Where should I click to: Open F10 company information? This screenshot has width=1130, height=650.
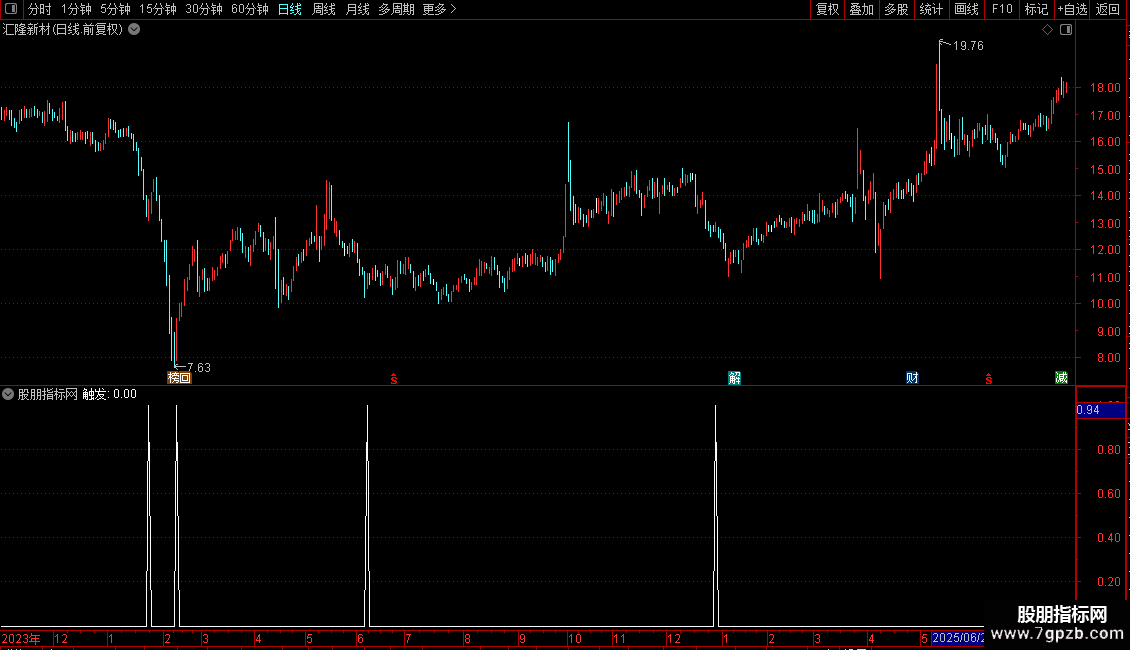1002,9
